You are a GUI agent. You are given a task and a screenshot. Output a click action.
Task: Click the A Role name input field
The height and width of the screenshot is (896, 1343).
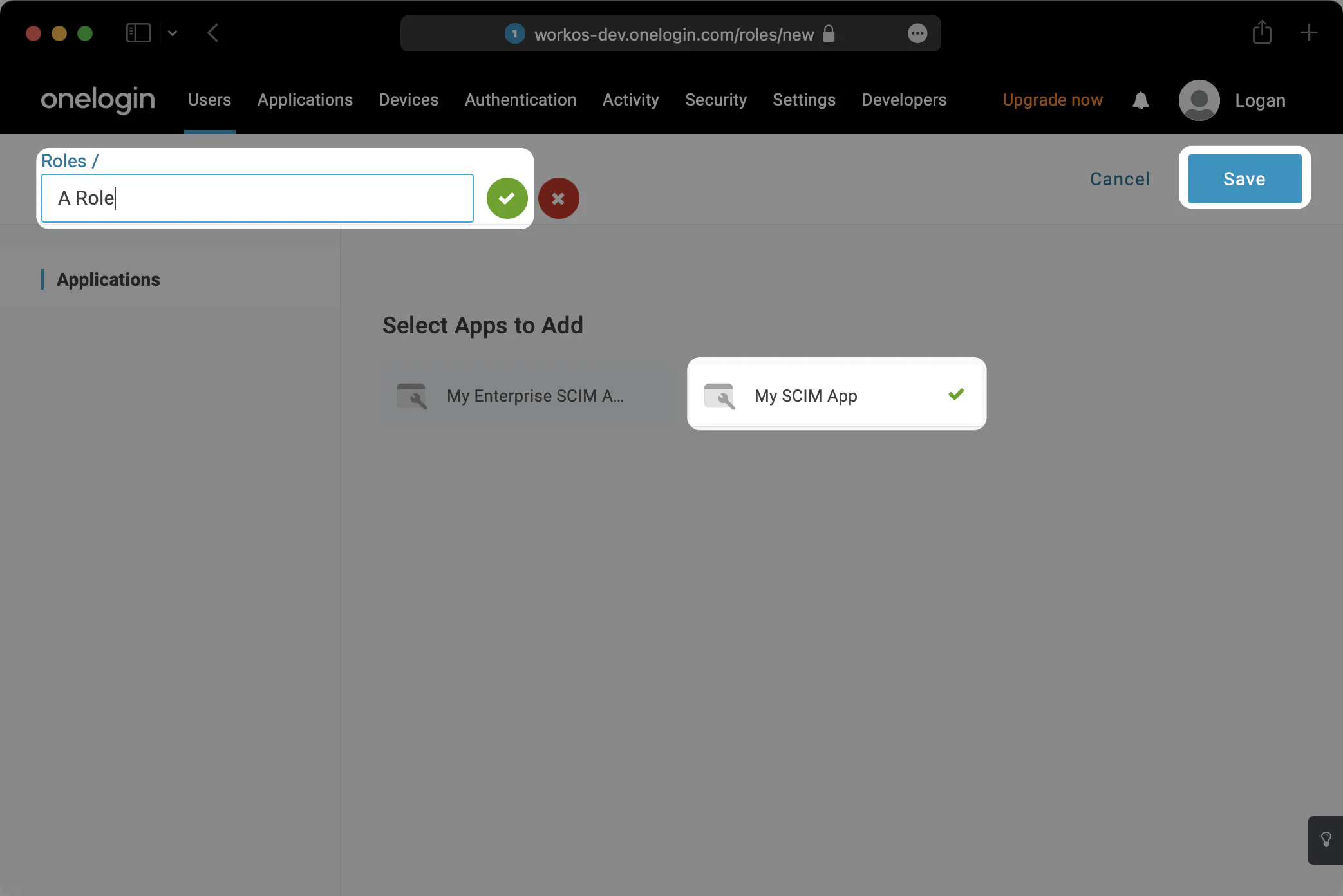[x=256, y=198]
